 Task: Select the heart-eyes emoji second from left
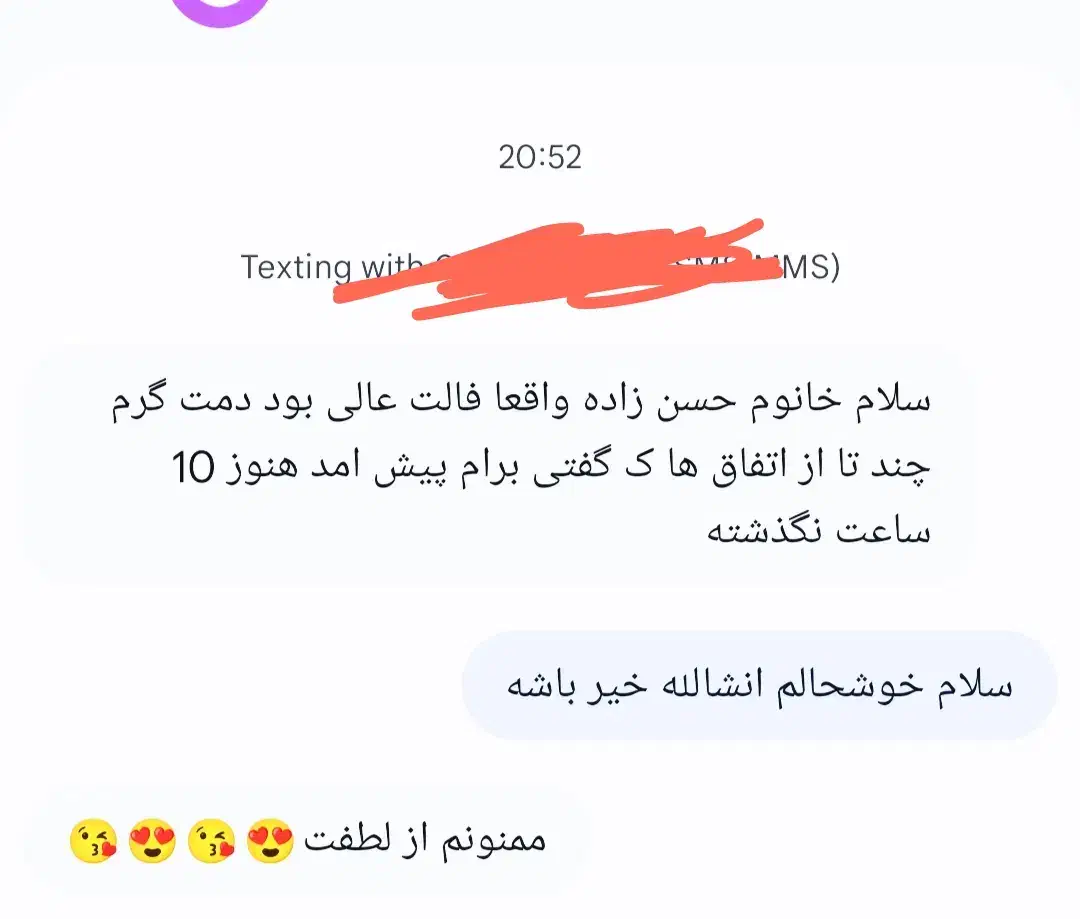tap(152, 841)
